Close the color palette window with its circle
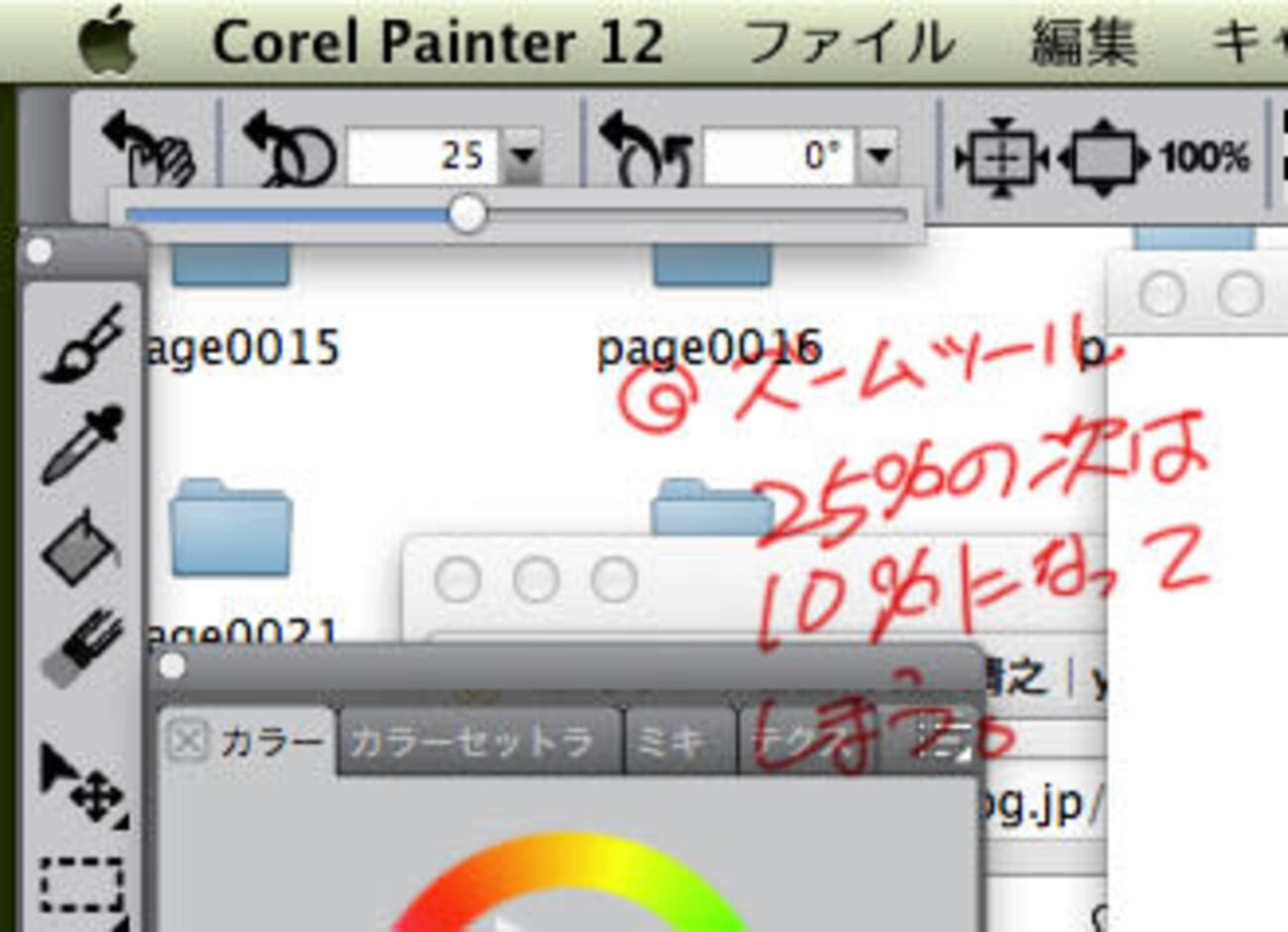The width and height of the screenshot is (1288, 932). point(173,667)
